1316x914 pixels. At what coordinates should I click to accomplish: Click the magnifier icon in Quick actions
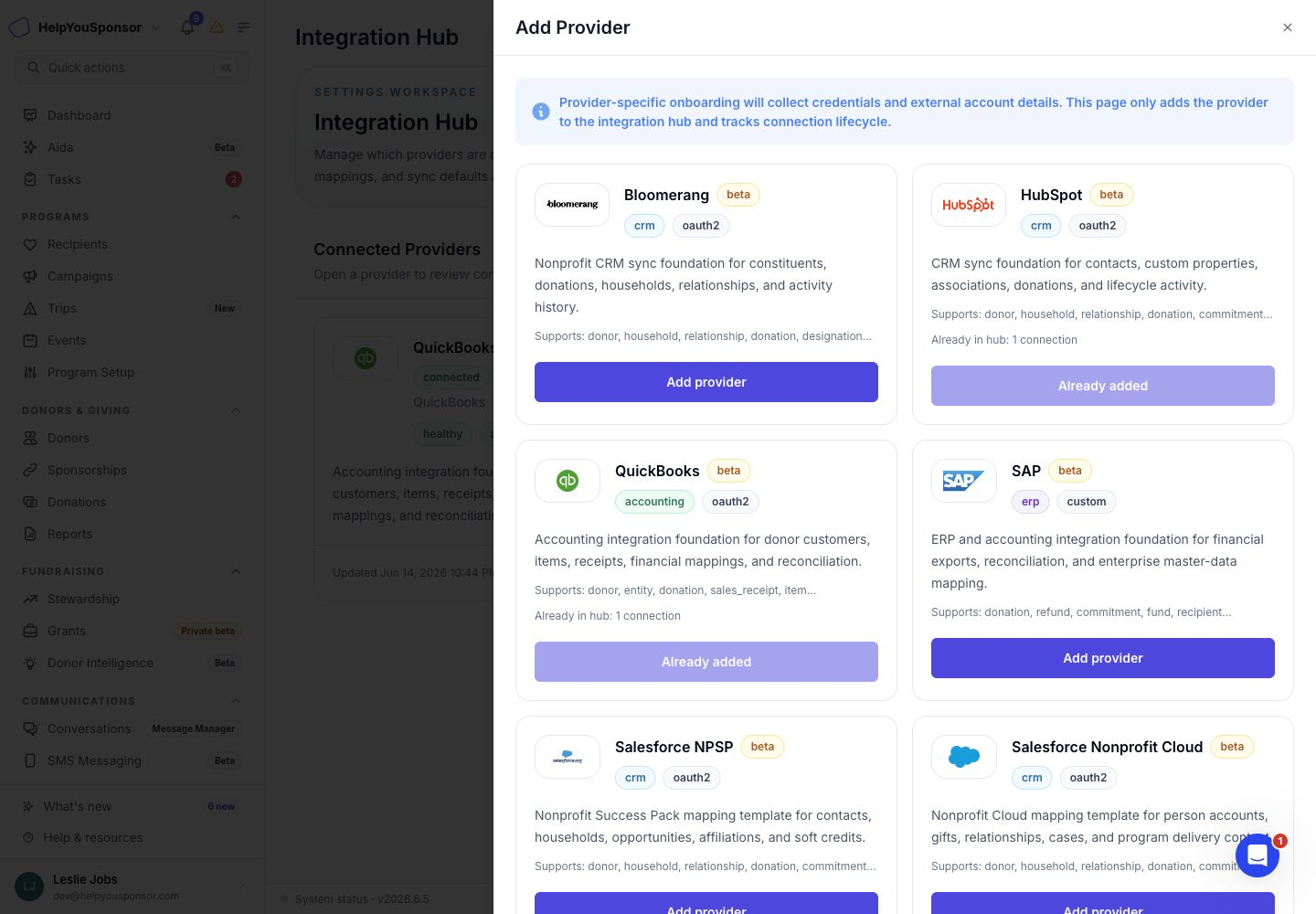click(x=34, y=68)
